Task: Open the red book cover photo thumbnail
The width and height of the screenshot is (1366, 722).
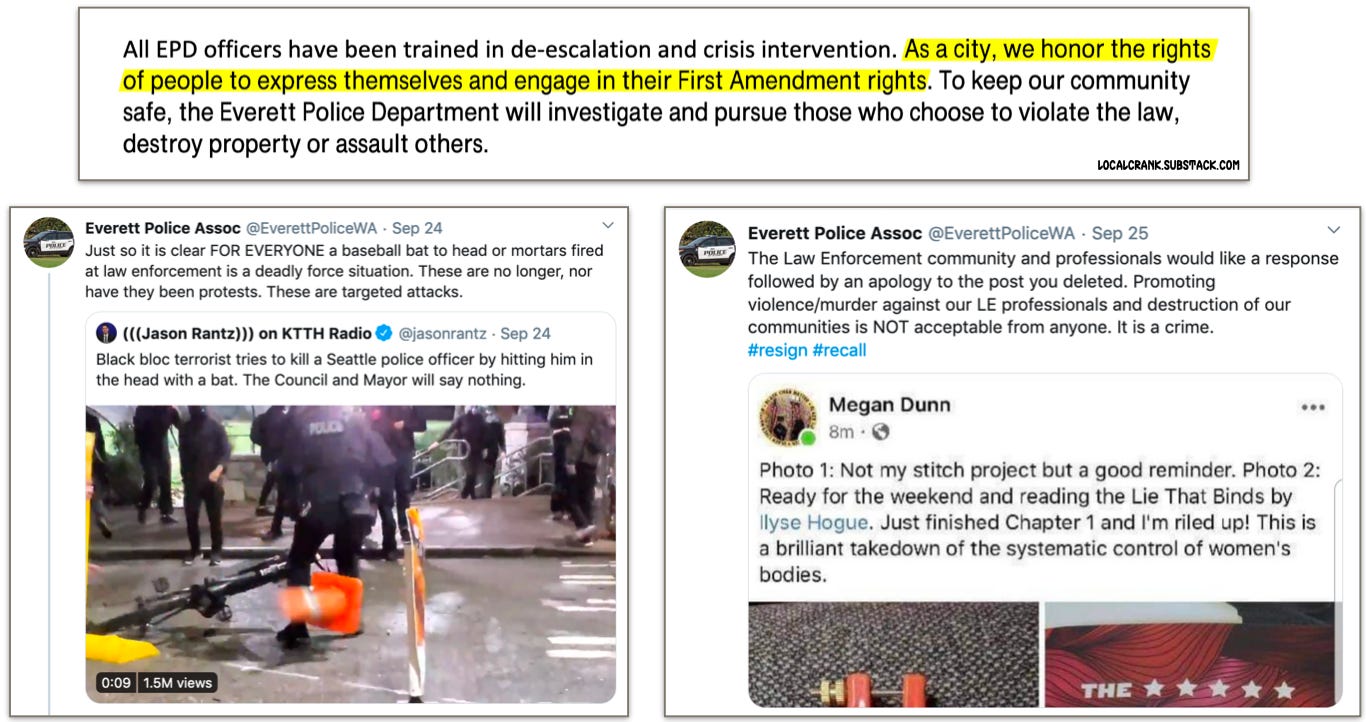Action: point(1190,654)
